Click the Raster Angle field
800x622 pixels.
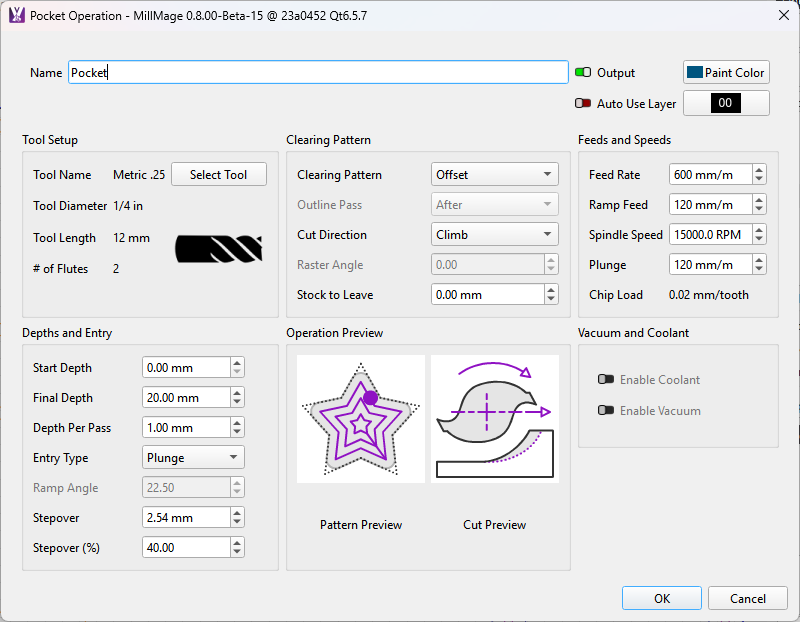click(x=487, y=265)
